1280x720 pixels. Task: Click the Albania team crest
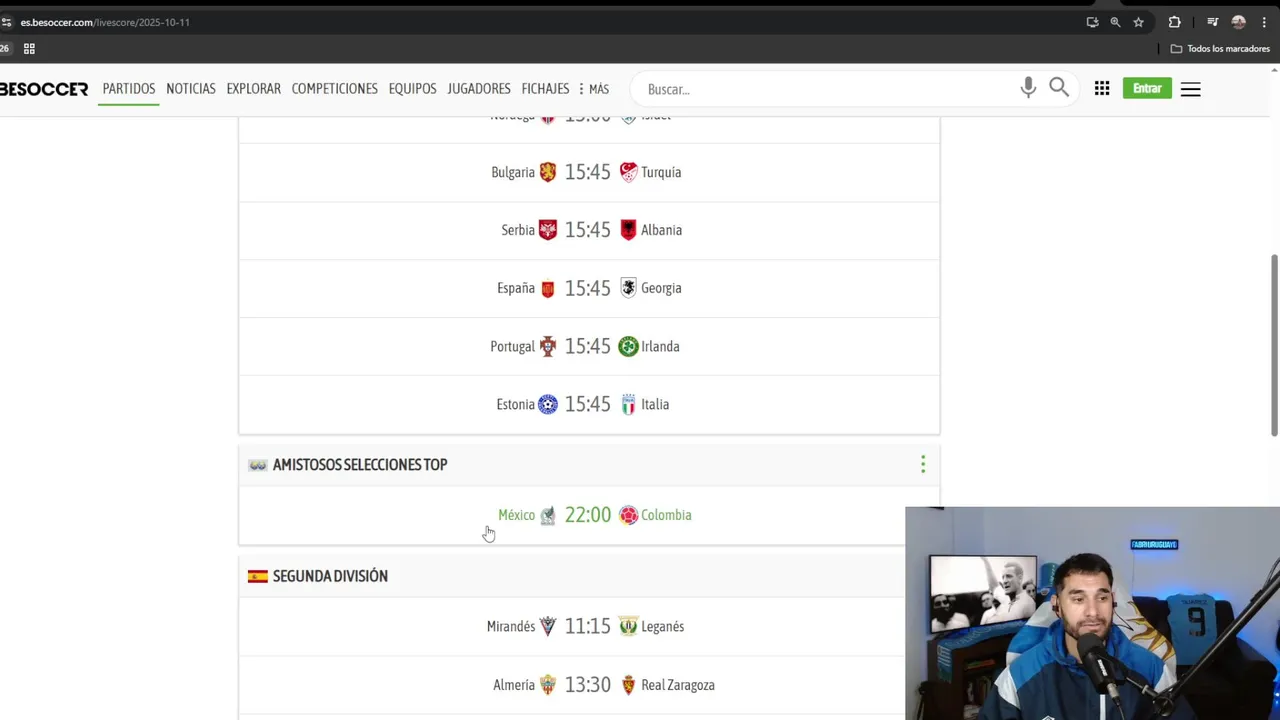point(628,230)
